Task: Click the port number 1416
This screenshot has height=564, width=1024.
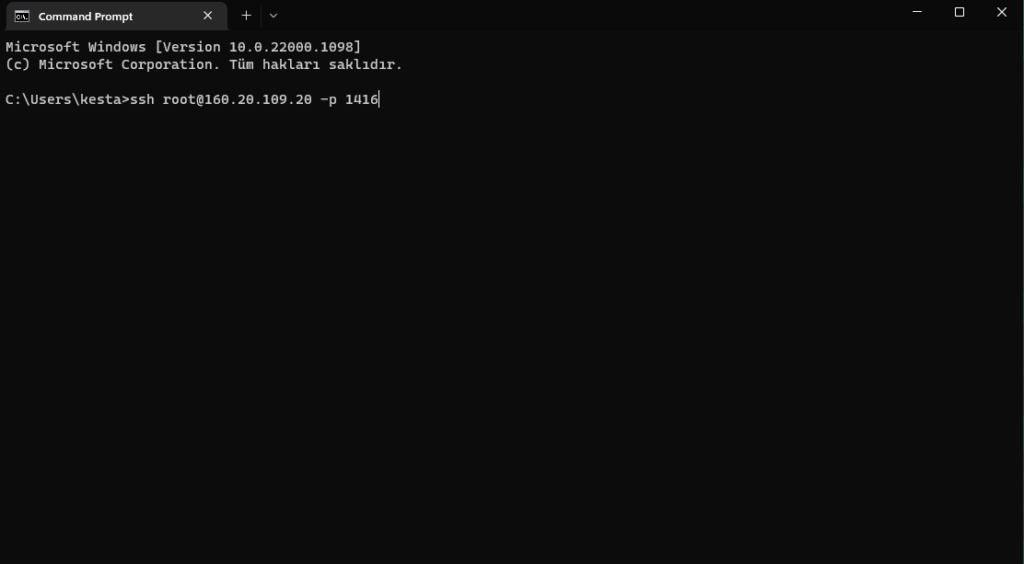Action: point(362,99)
